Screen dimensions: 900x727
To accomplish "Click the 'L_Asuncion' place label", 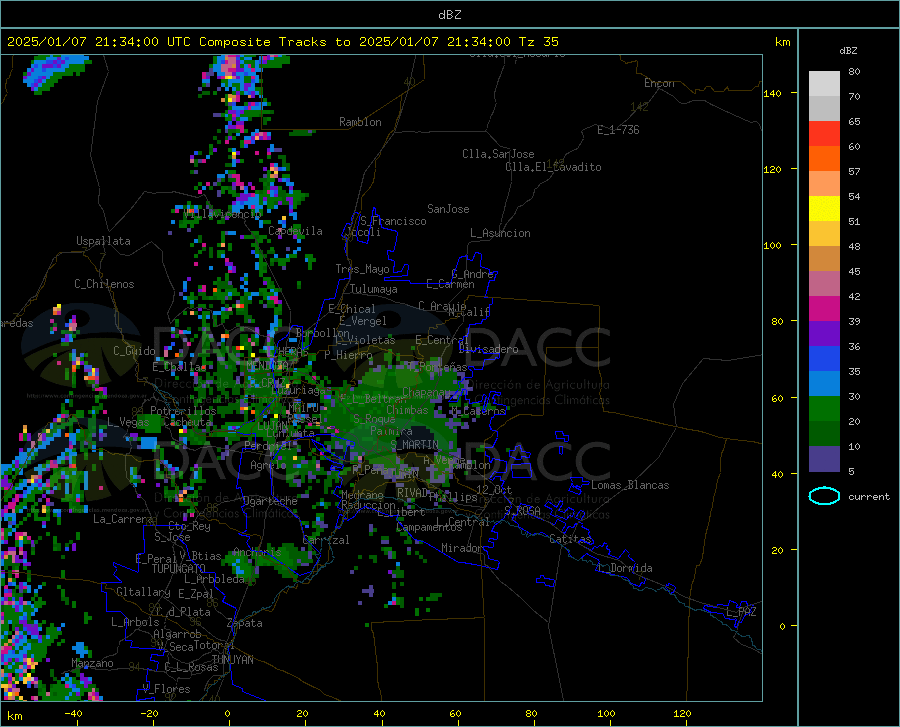I will coord(500,233).
